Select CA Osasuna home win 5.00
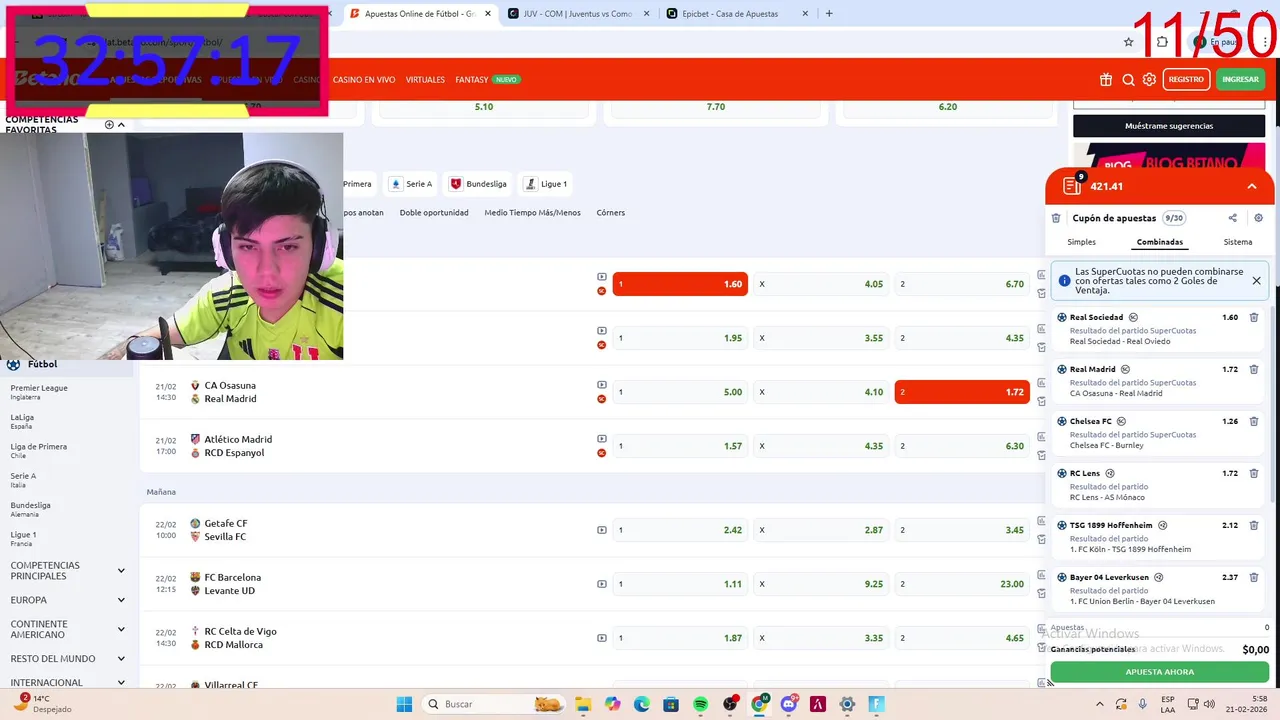 point(680,392)
